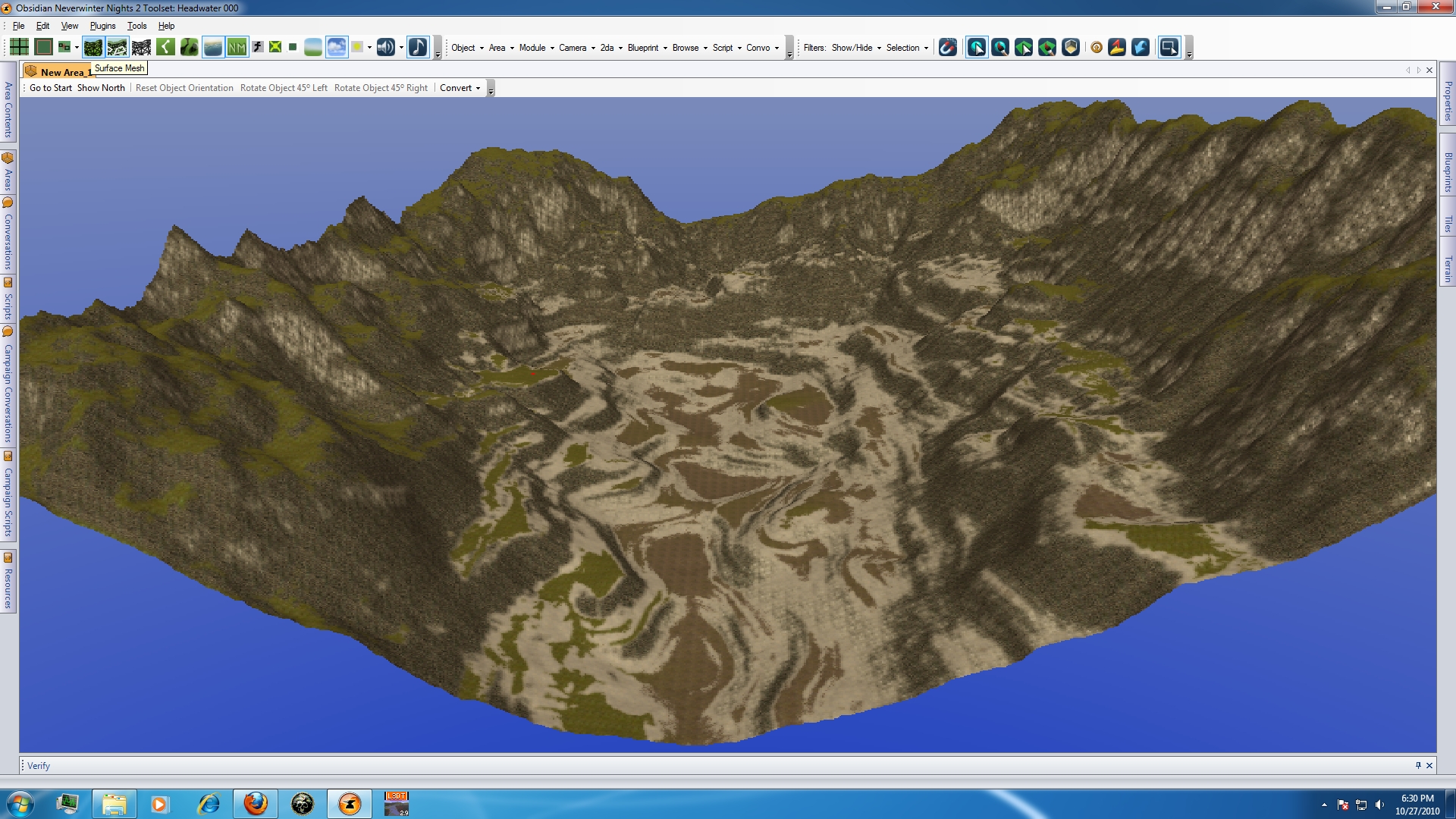The height and width of the screenshot is (819, 1456).
Task: Pin the Verify panel
Action: point(1417,765)
